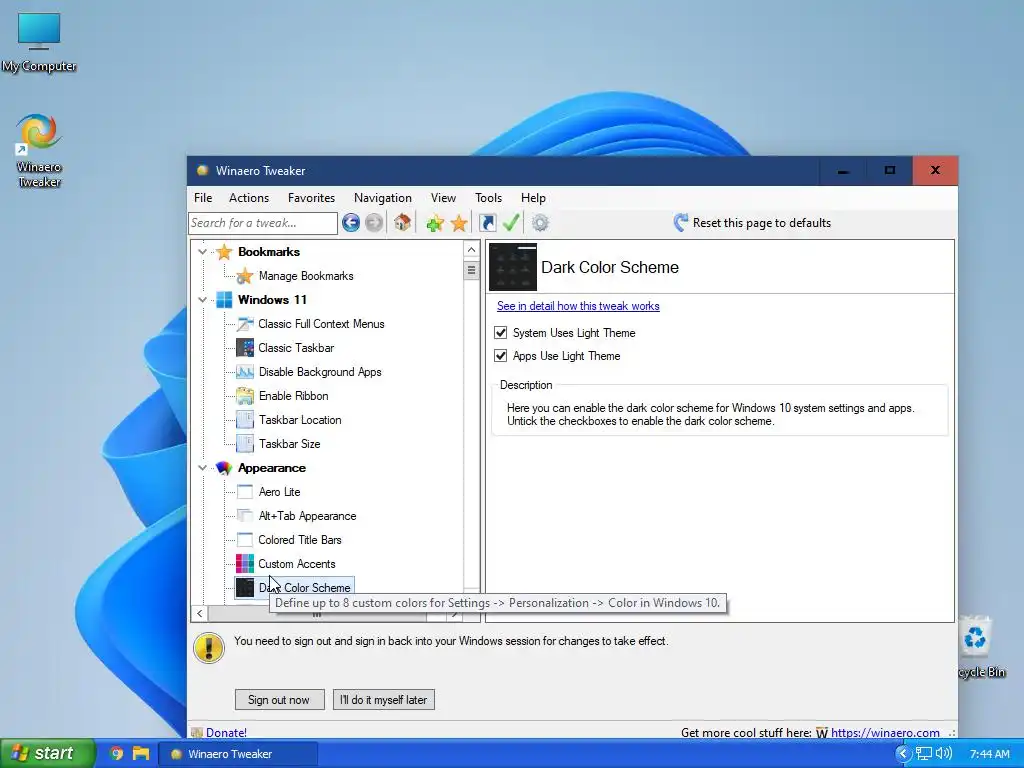Click the My Computer desktop icon
The height and width of the screenshot is (768, 1024).
[39, 42]
